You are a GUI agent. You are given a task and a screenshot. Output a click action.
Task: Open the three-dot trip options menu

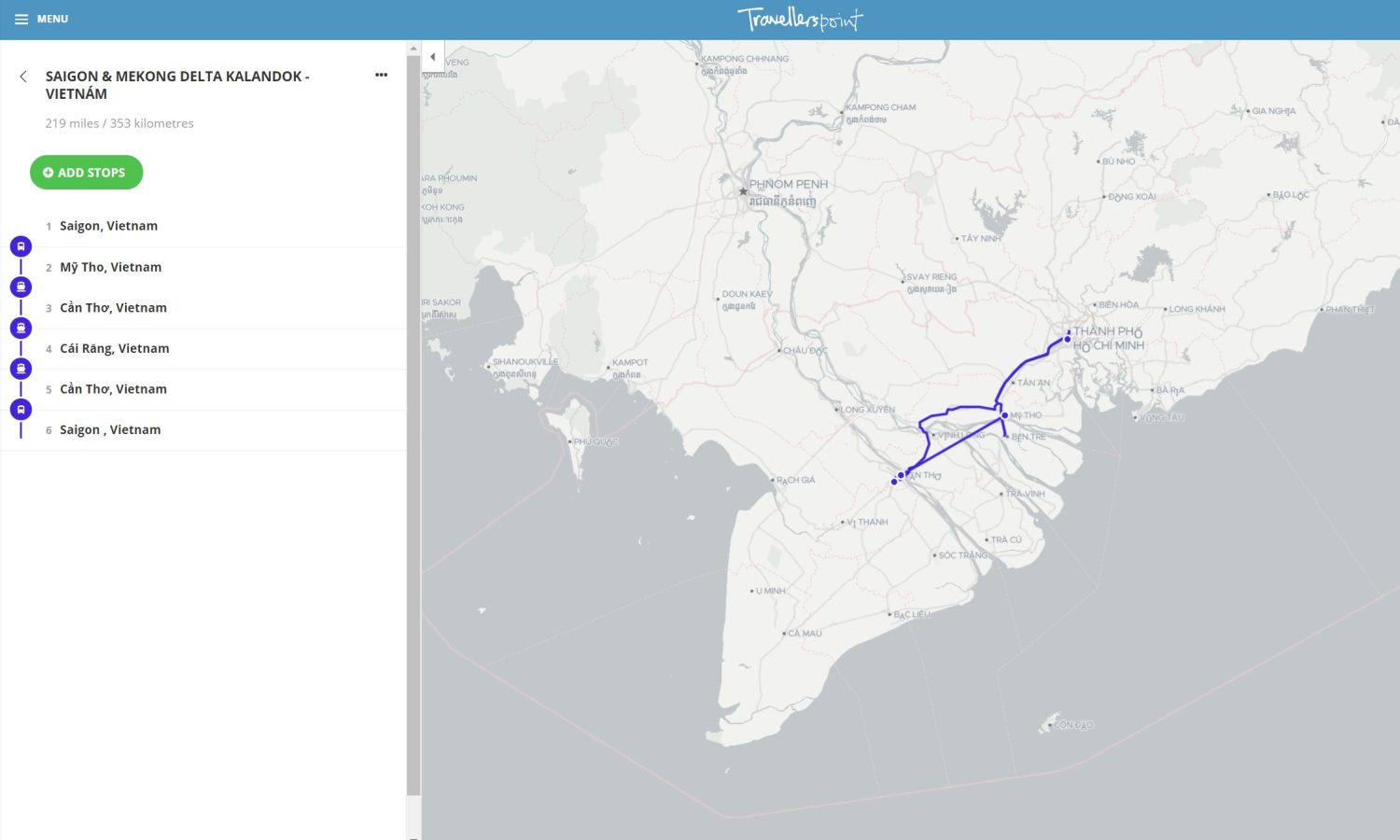381,75
